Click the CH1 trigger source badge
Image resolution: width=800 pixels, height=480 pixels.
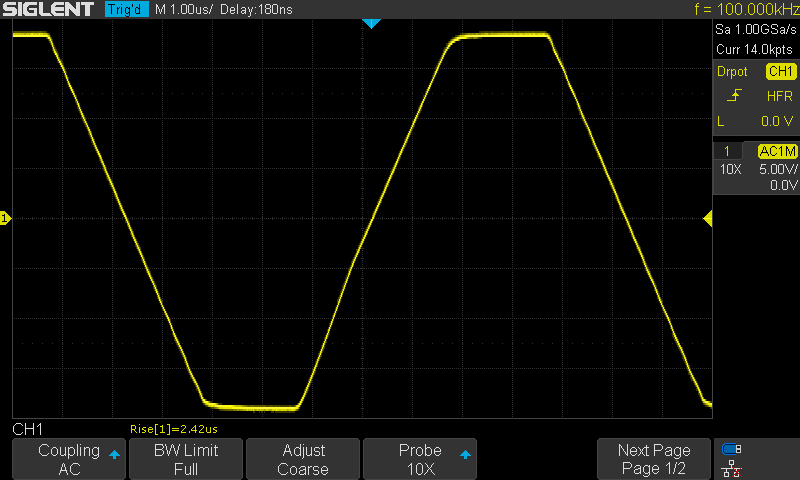(x=781, y=71)
